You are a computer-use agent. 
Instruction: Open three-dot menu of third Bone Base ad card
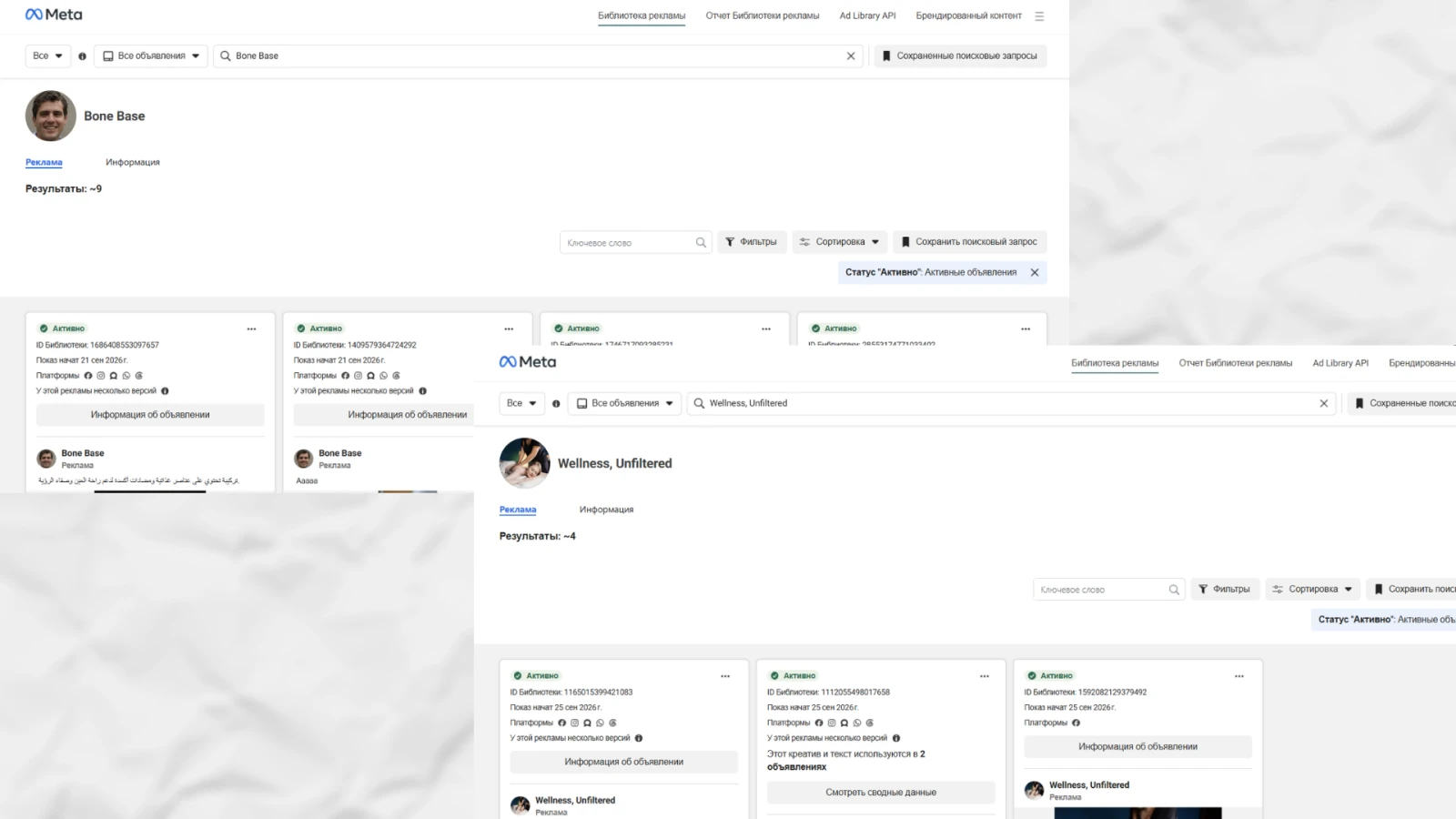point(766,329)
